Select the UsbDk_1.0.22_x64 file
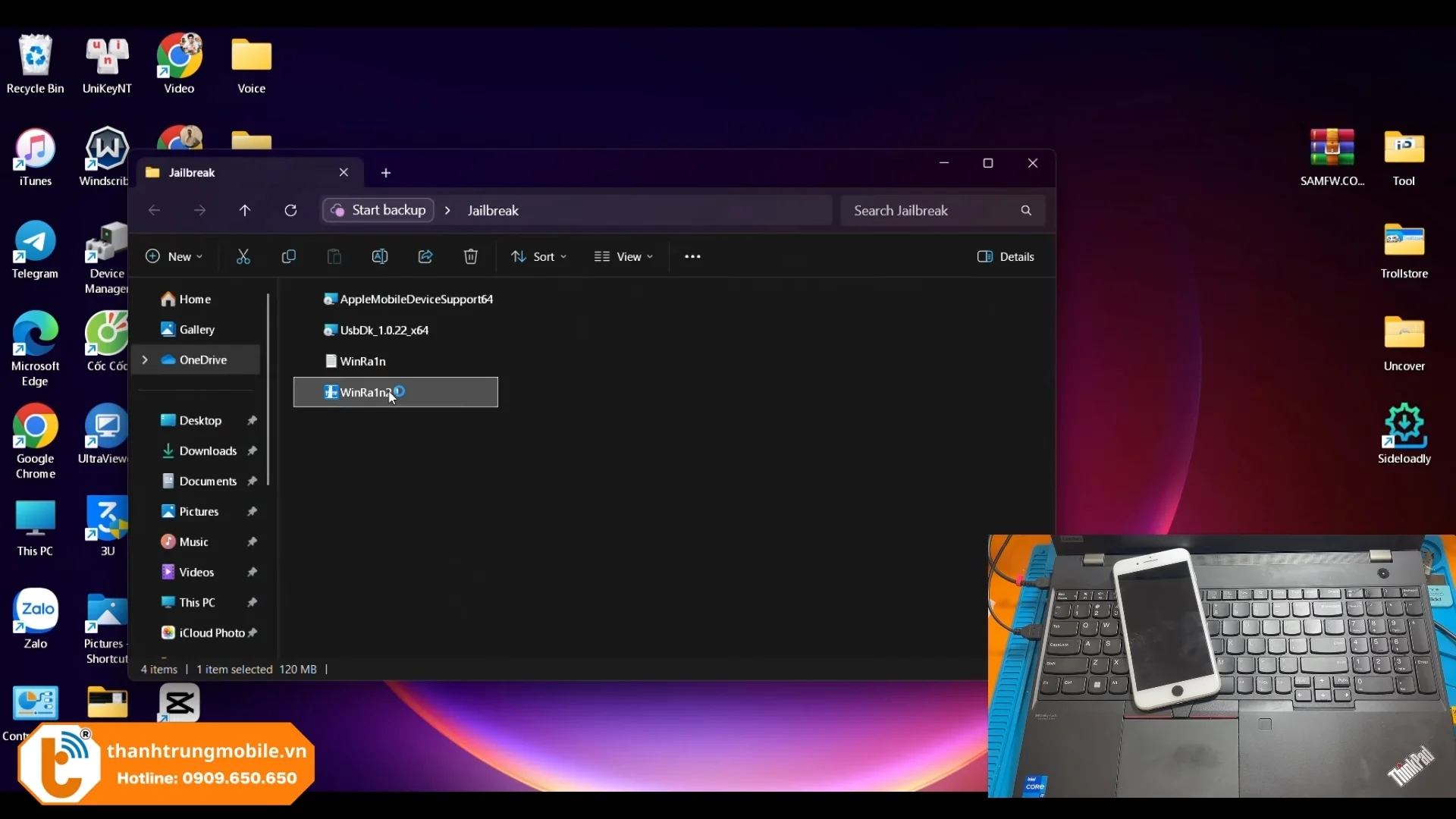Viewport: 1456px width, 819px height. (x=384, y=331)
